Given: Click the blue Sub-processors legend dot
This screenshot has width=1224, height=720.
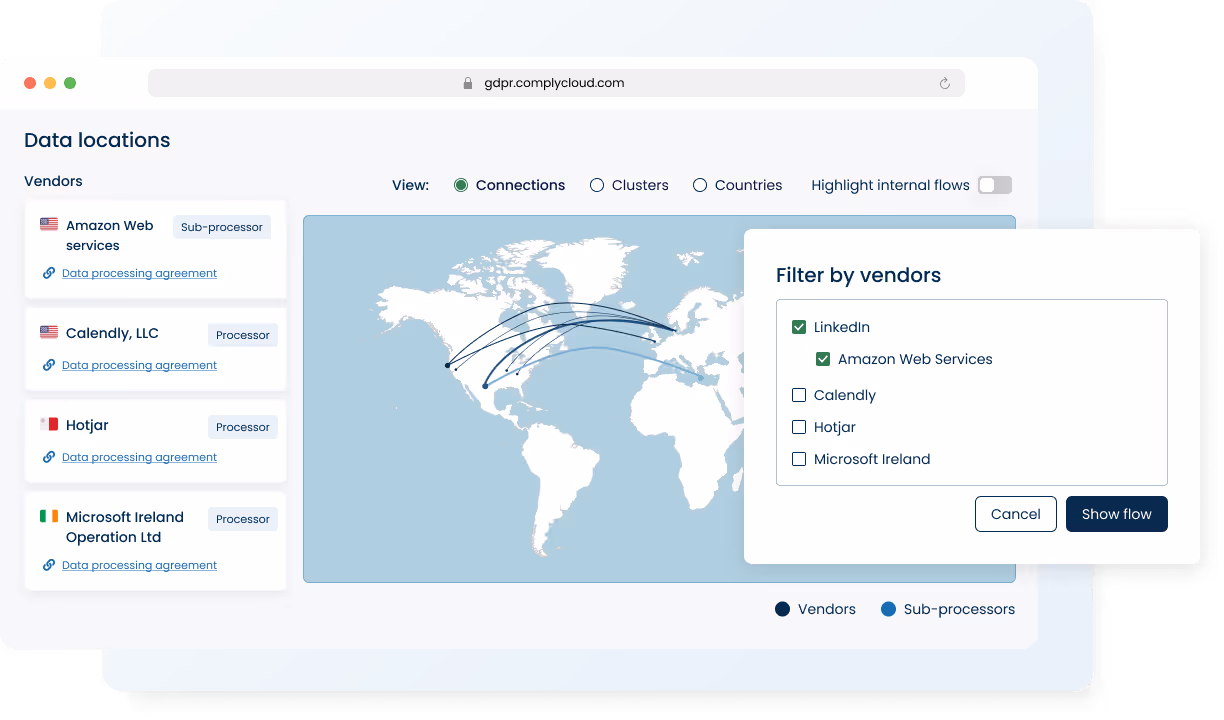Looking at the screenshot, I should pyautogui.click(x=888, y=609).
